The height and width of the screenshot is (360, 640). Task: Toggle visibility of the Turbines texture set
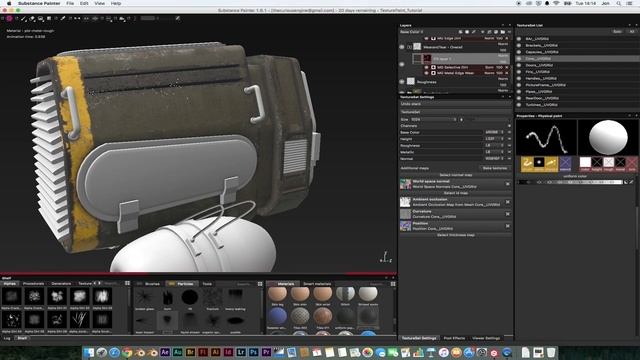pyautogui.click(x=519, y=104)
